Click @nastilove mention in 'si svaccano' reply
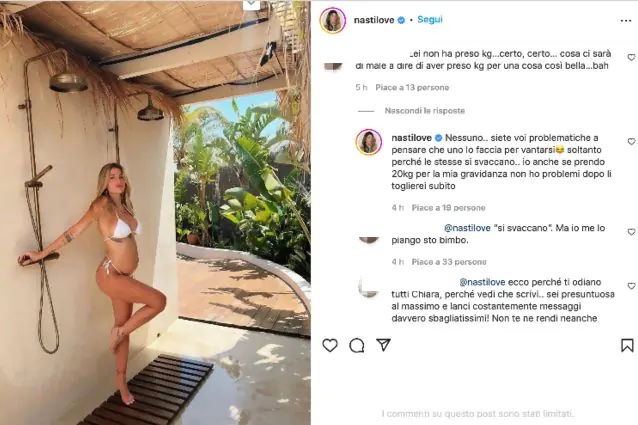638x425 pixels. (467, 228)
